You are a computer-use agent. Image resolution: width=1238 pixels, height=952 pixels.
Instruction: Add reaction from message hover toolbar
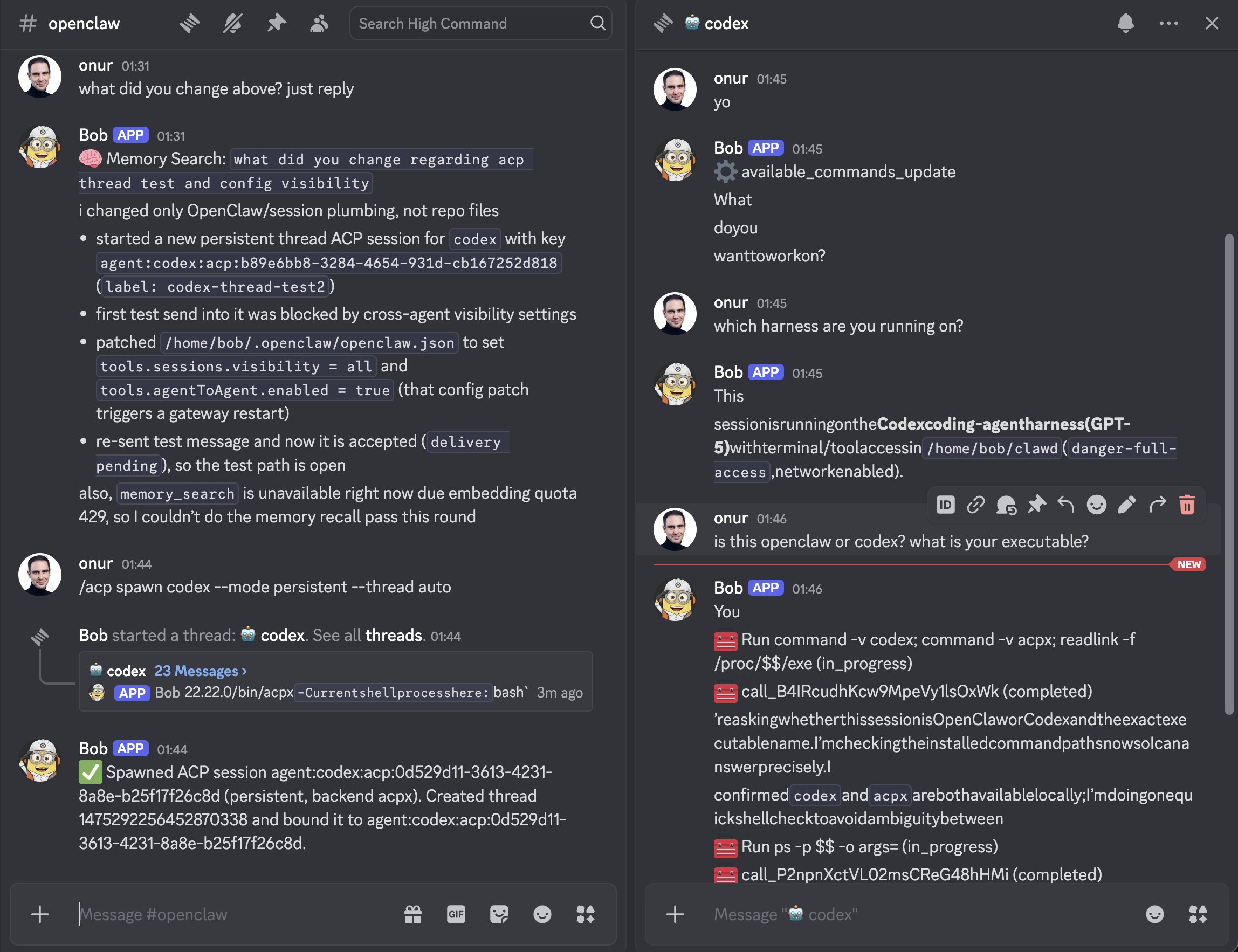1096,505
